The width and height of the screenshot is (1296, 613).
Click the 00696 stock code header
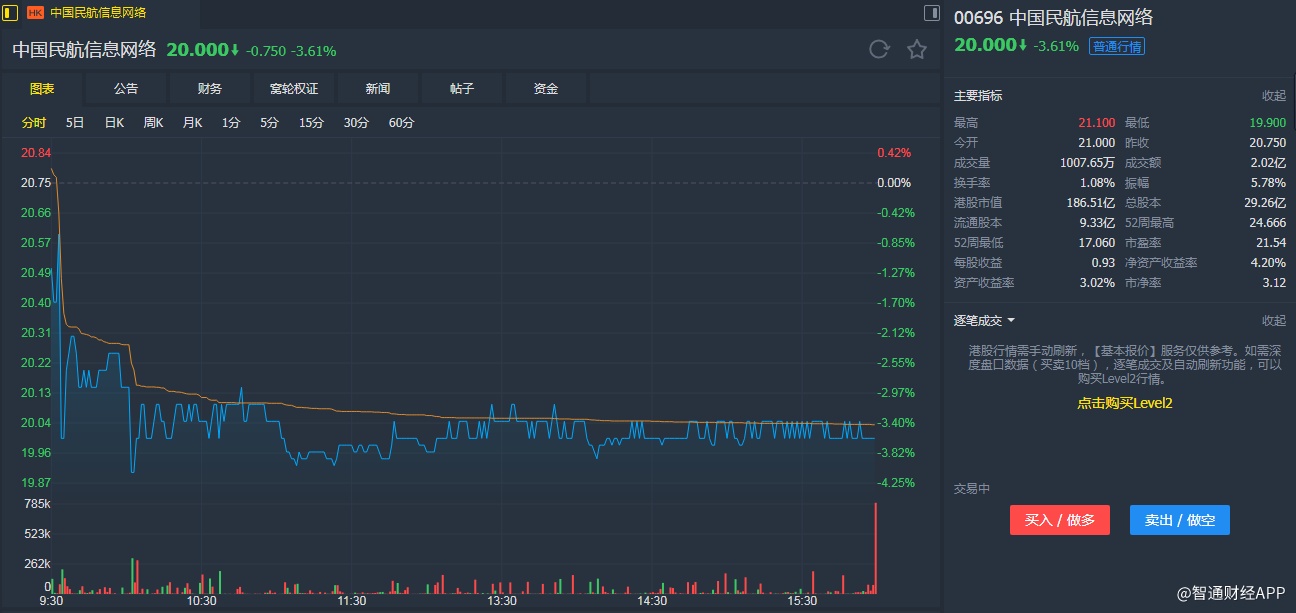click(x=978, y=17)
